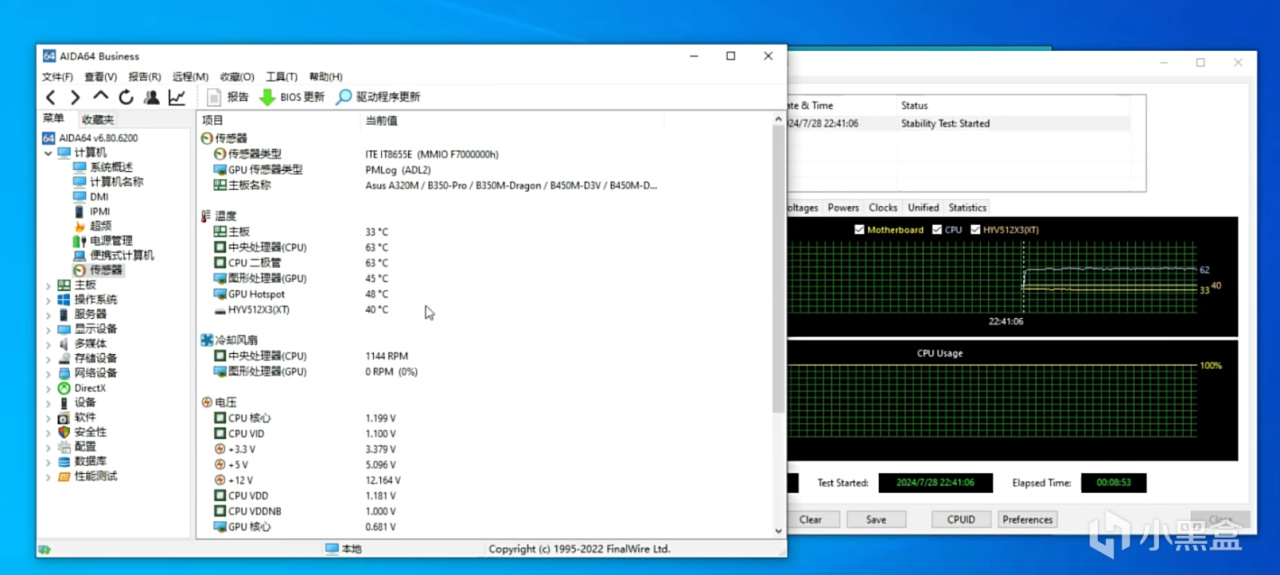Viewport: 1280px width, 575px height.
Task: Click the 服务器 icon in the tree
Action: click(x=64, y=314)
